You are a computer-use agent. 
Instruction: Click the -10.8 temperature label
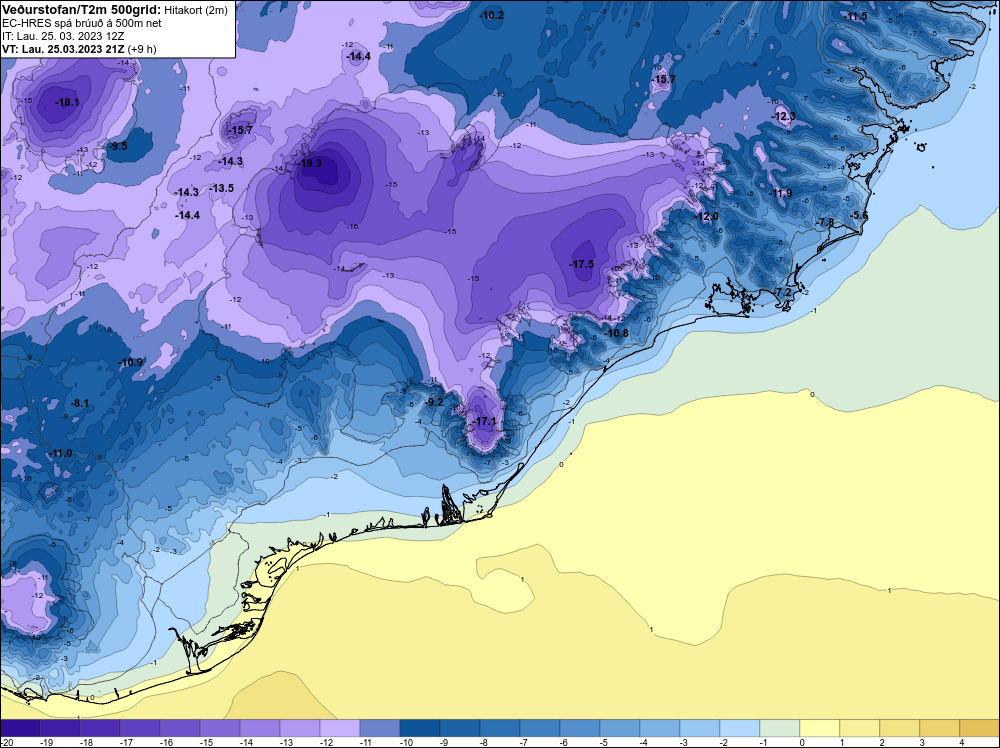pos(617,334)
